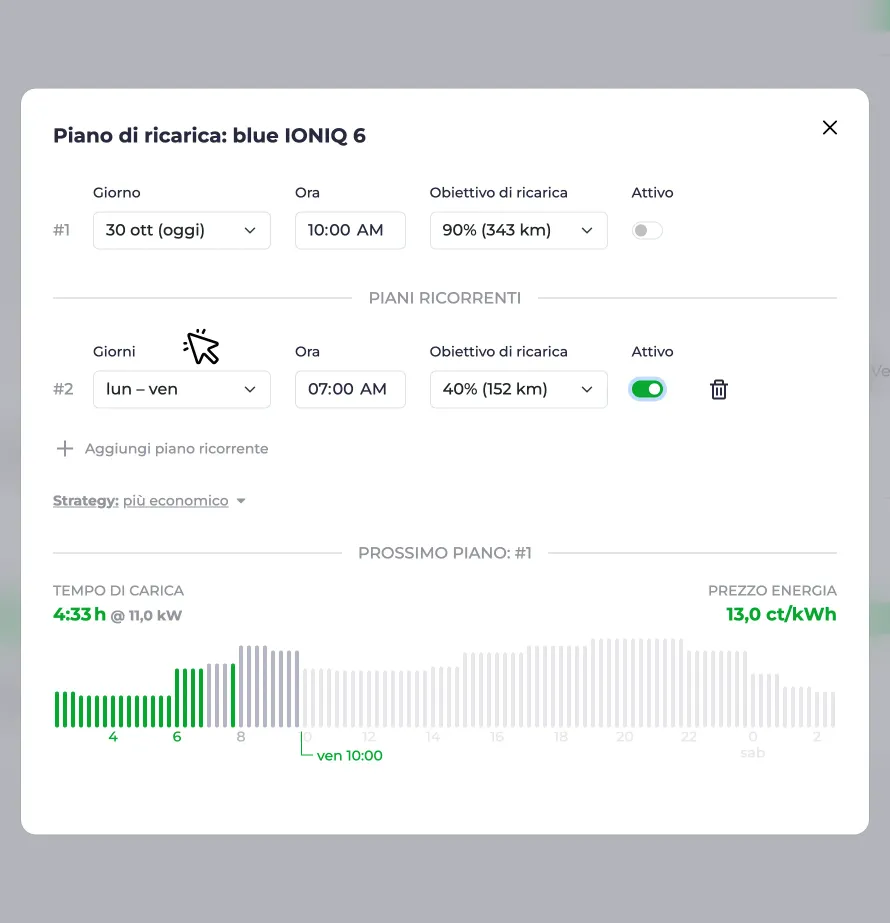This screenshot has height=923, width=890.
Task: Open the 90% (343 km) charge goal dropdown
Action: [519, 230]
